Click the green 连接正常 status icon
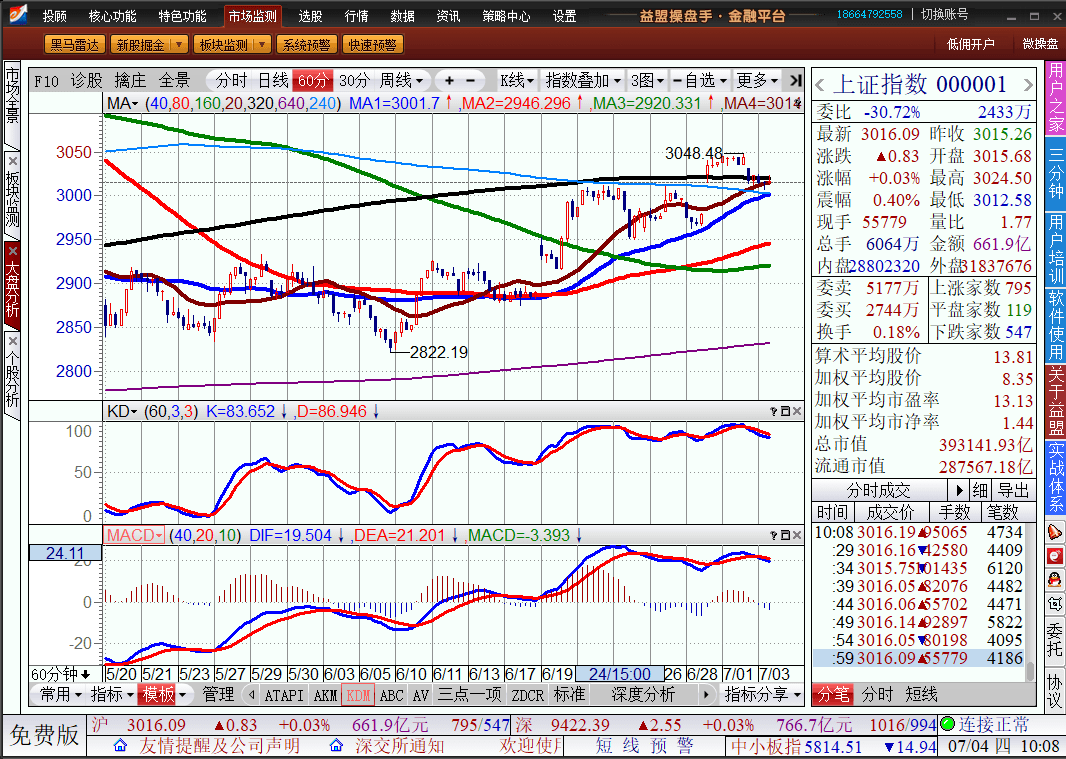Viewport: 1066px width, 759px height. [x=948, y=724]
